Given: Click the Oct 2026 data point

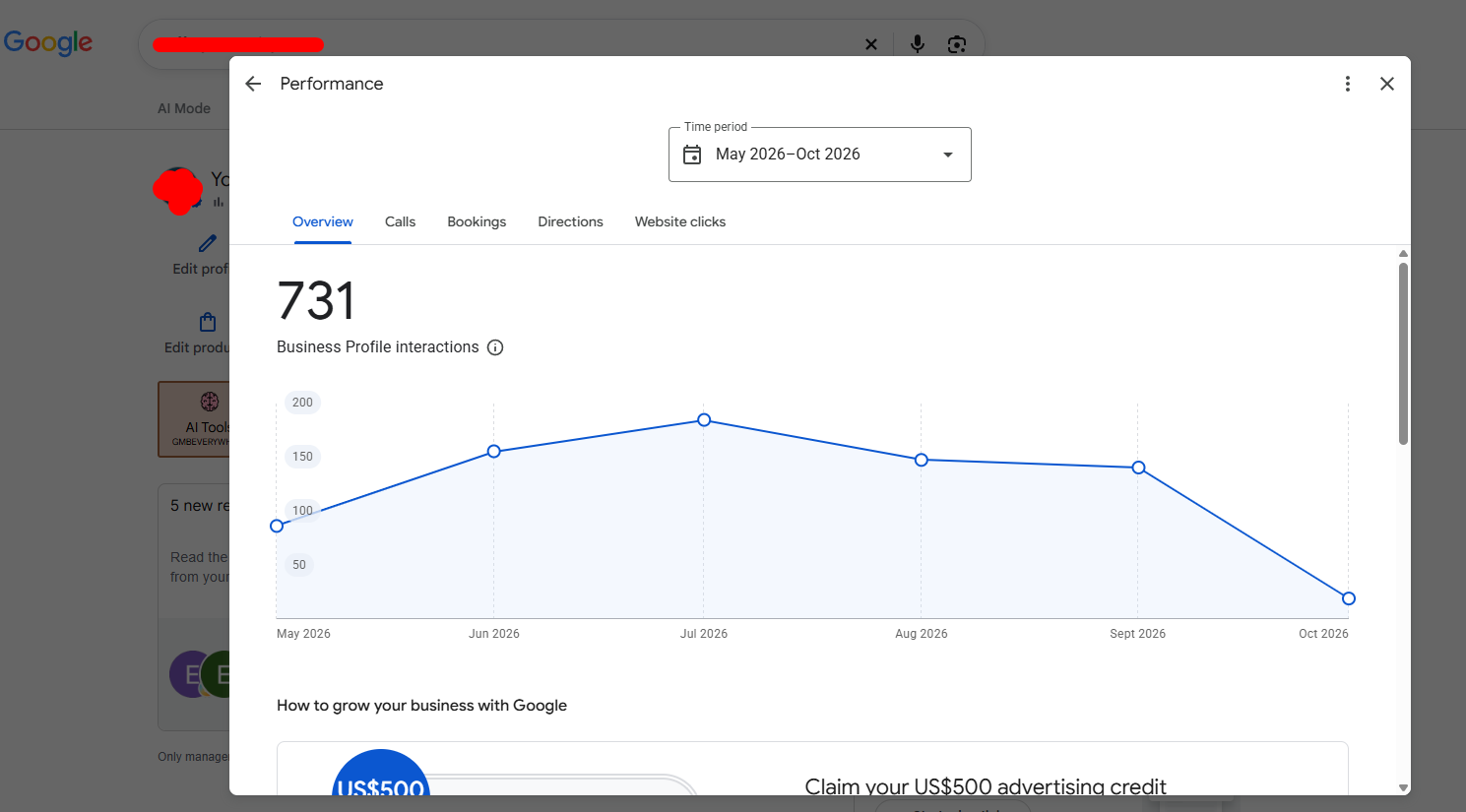Looking at the screenshot, I should (1349, 598).
